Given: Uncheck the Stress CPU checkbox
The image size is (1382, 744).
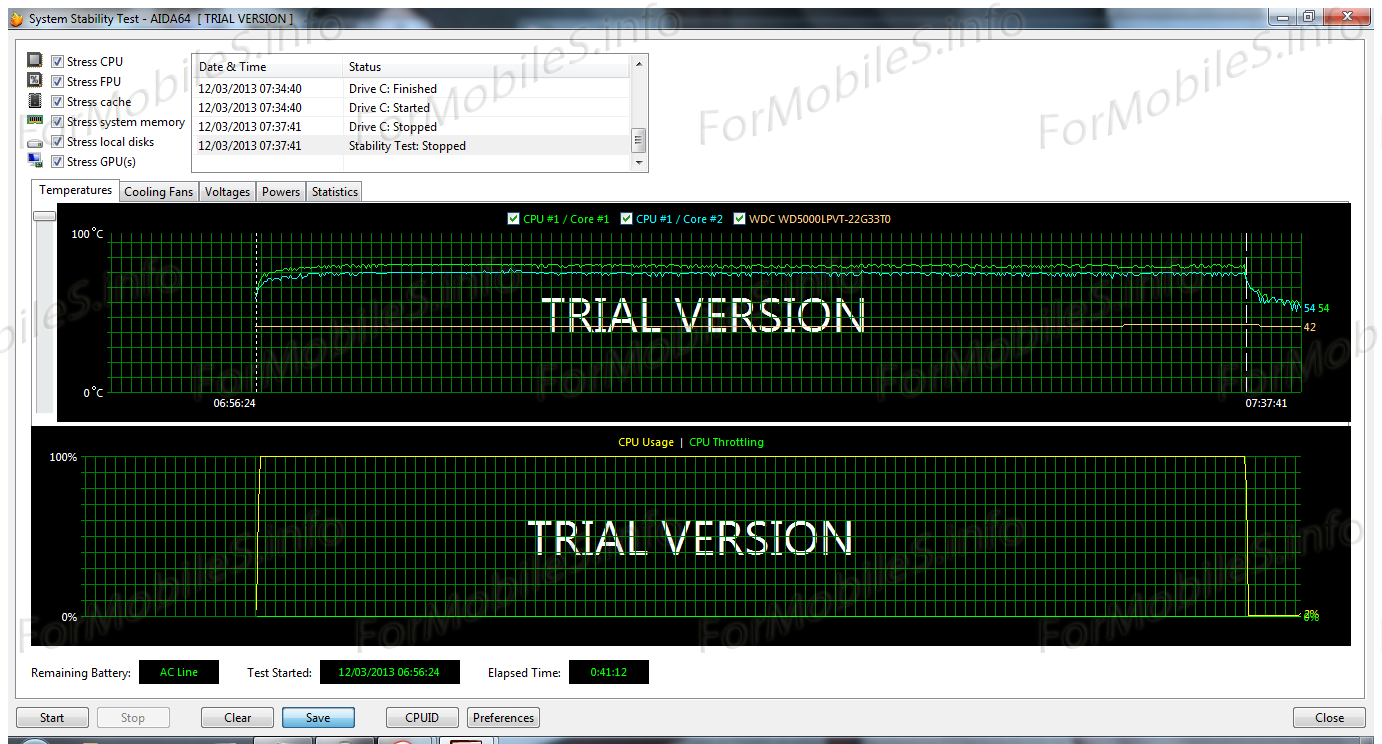Looking at the screenshot, I should (58, 62).
